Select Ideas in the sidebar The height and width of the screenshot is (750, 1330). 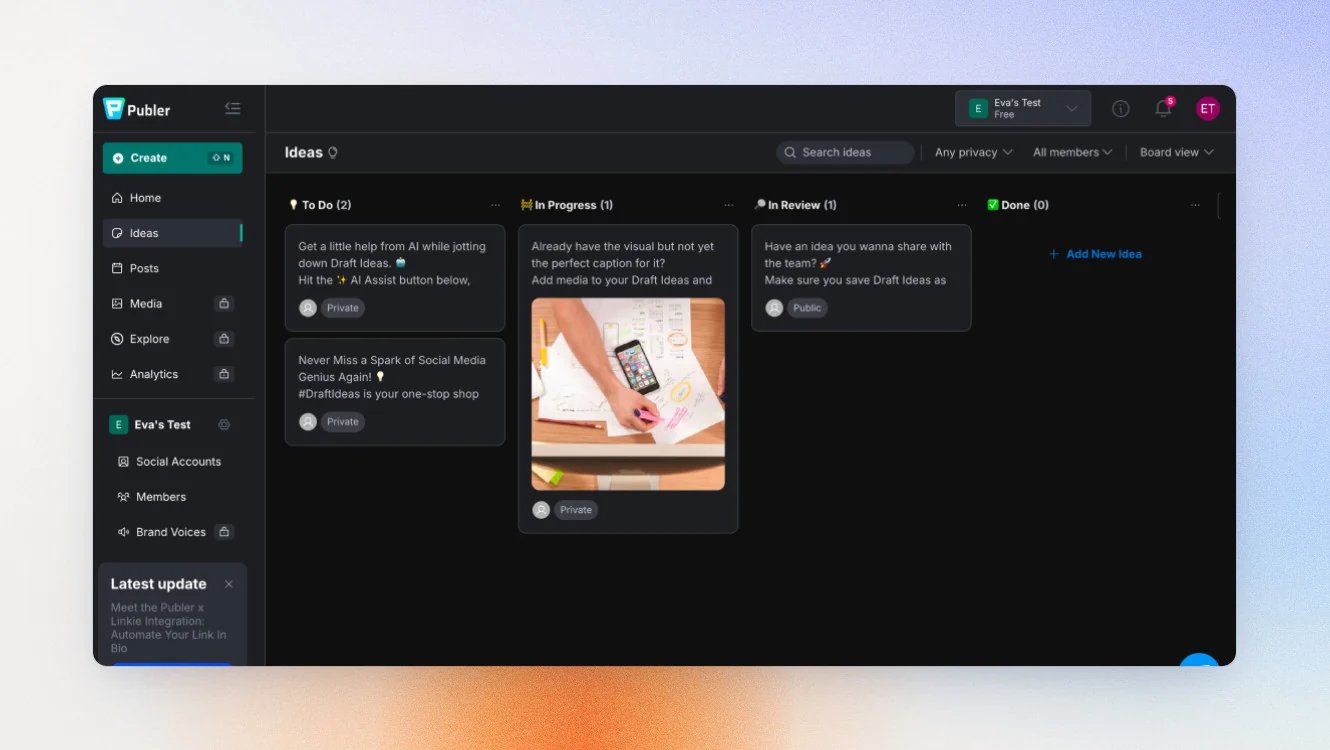173,233
